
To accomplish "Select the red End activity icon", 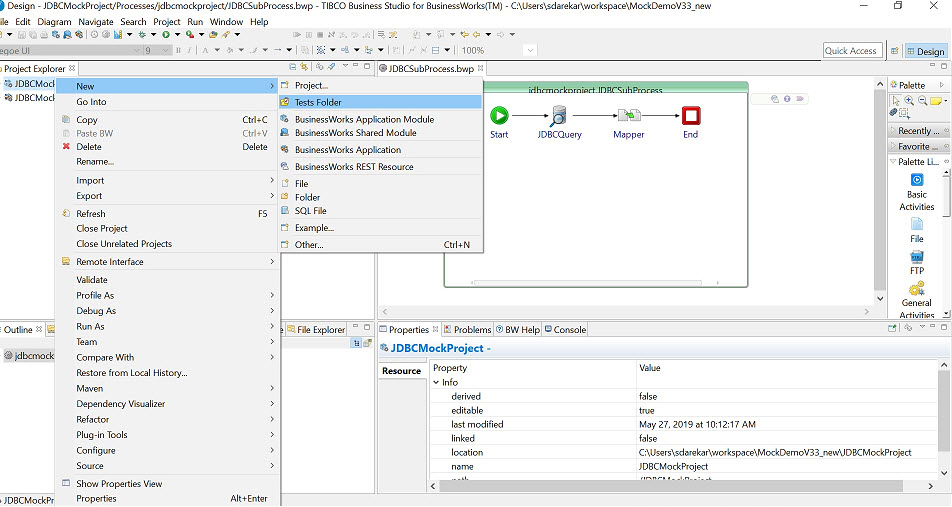I will [x=690, y=116].
